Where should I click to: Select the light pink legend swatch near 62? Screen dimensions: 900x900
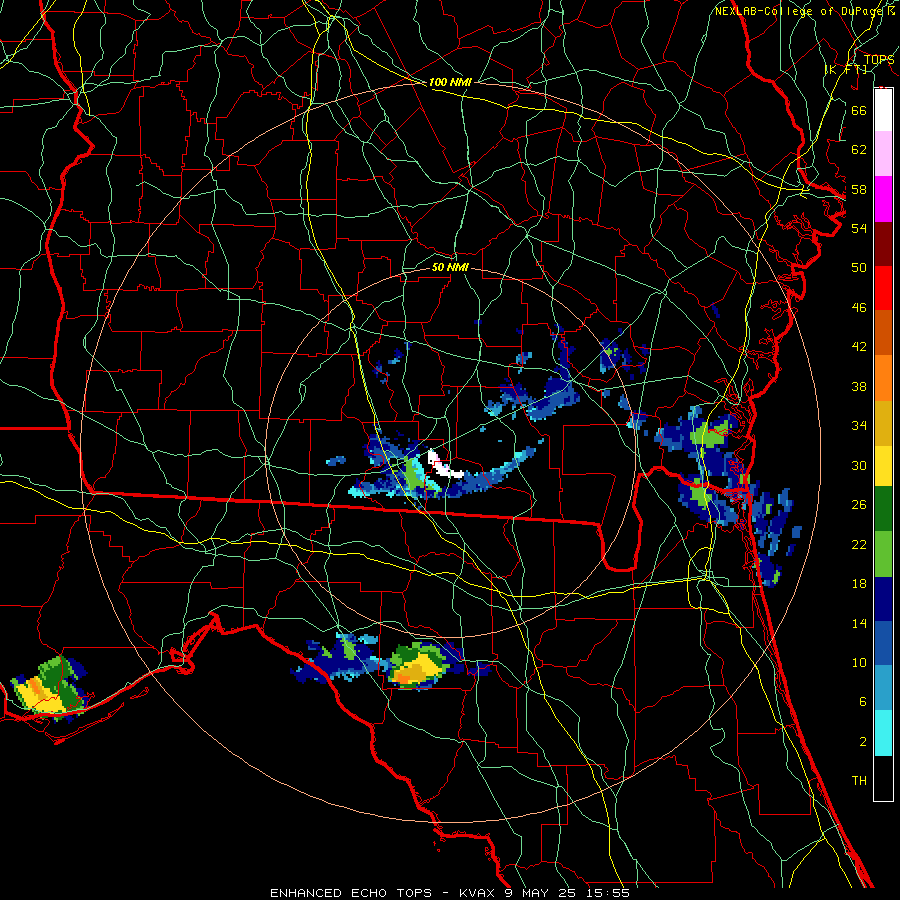point(883,153)
